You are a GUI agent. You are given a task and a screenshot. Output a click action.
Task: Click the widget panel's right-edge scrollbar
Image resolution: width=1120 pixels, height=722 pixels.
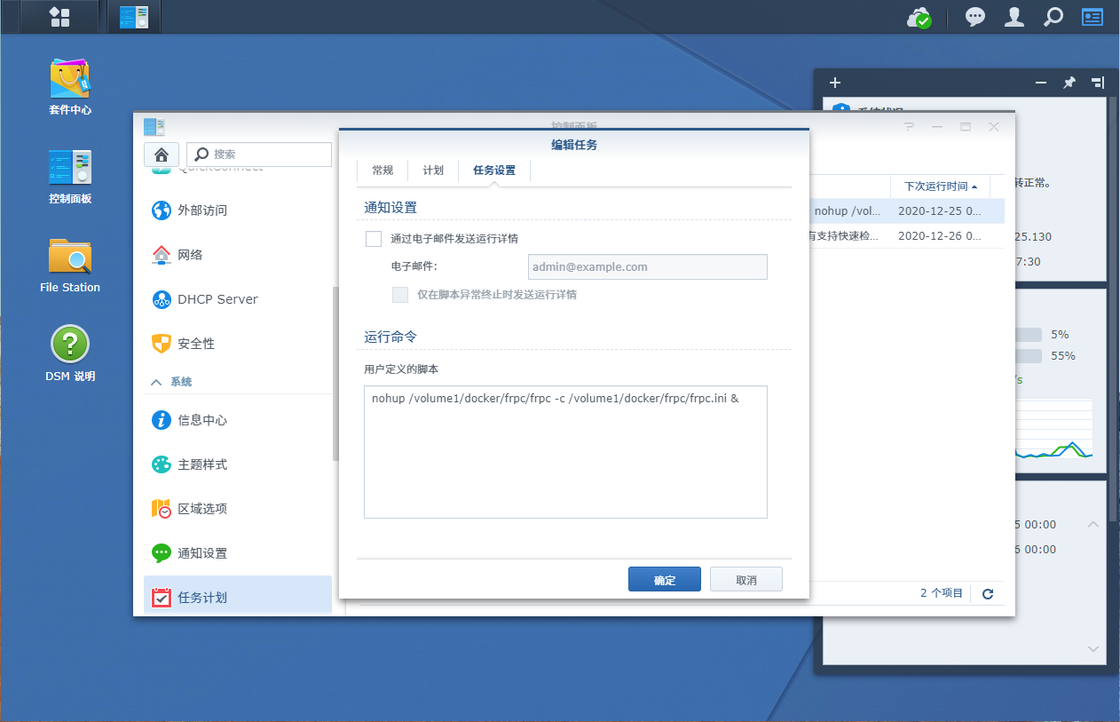pyautogui.click(x=1113, y=307)
